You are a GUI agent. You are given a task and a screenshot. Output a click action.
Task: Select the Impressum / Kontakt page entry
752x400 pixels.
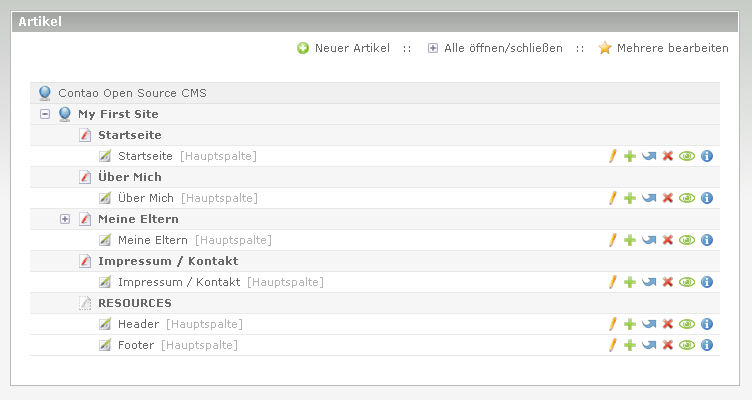tap(167, 261)
